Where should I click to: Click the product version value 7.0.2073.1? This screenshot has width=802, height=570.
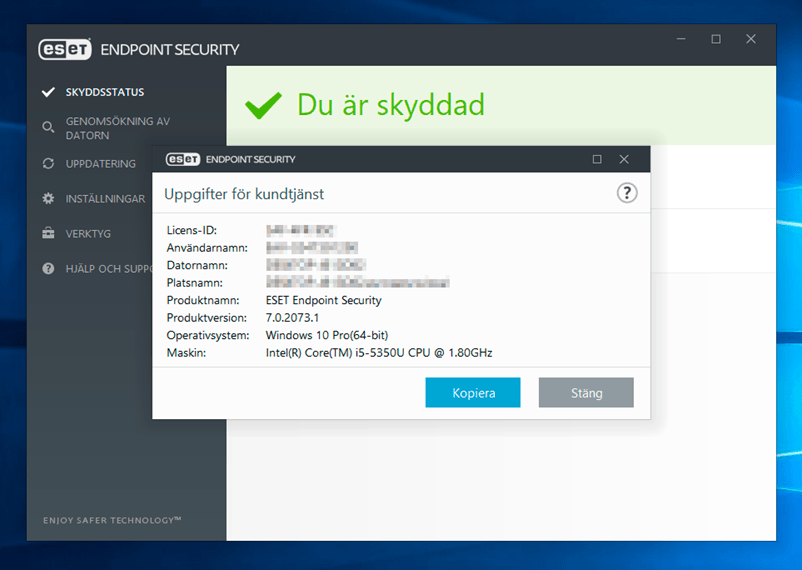pyautogui.click(x=297, y=317)
